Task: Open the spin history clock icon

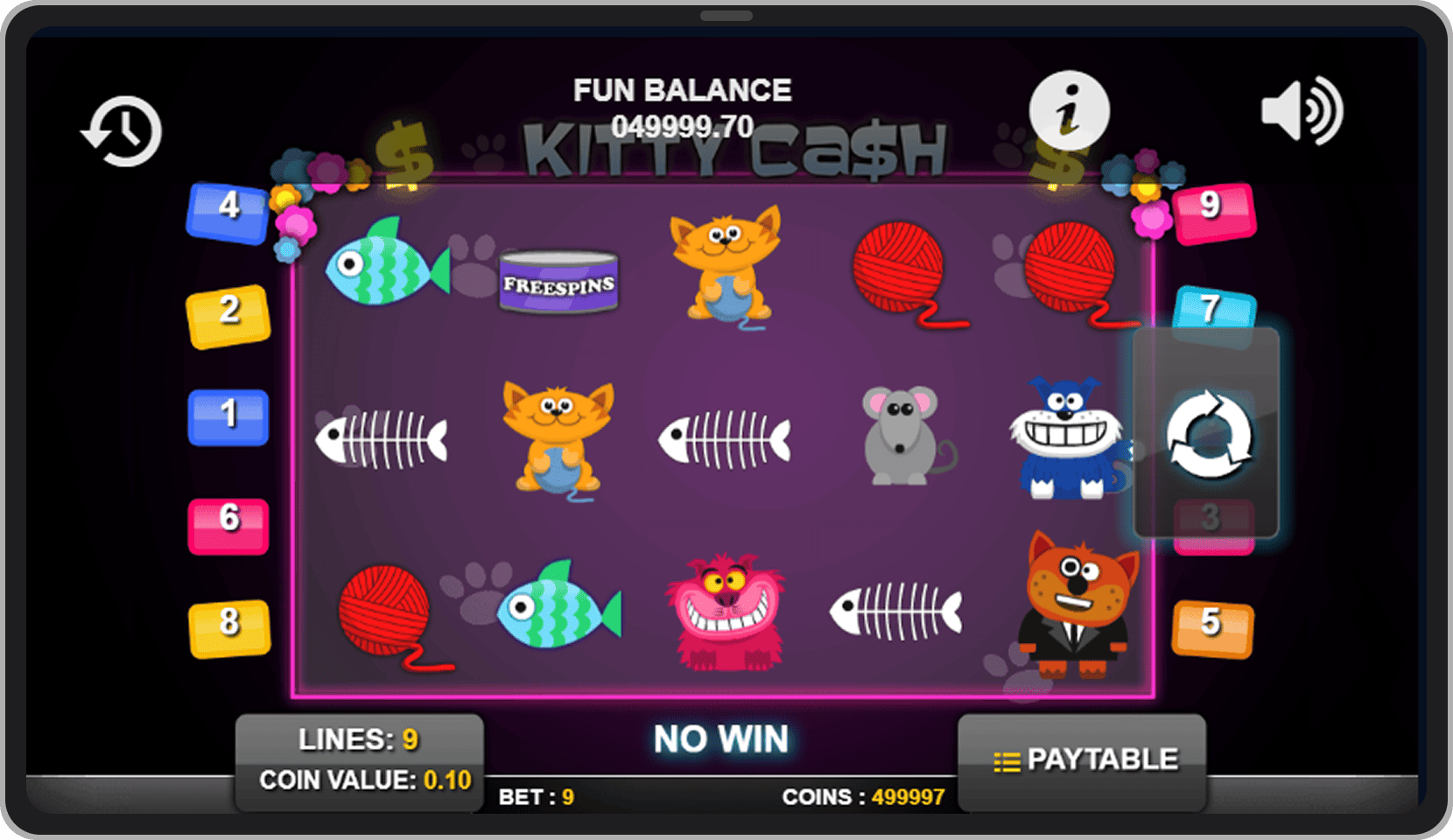Action: pos(122,131)
